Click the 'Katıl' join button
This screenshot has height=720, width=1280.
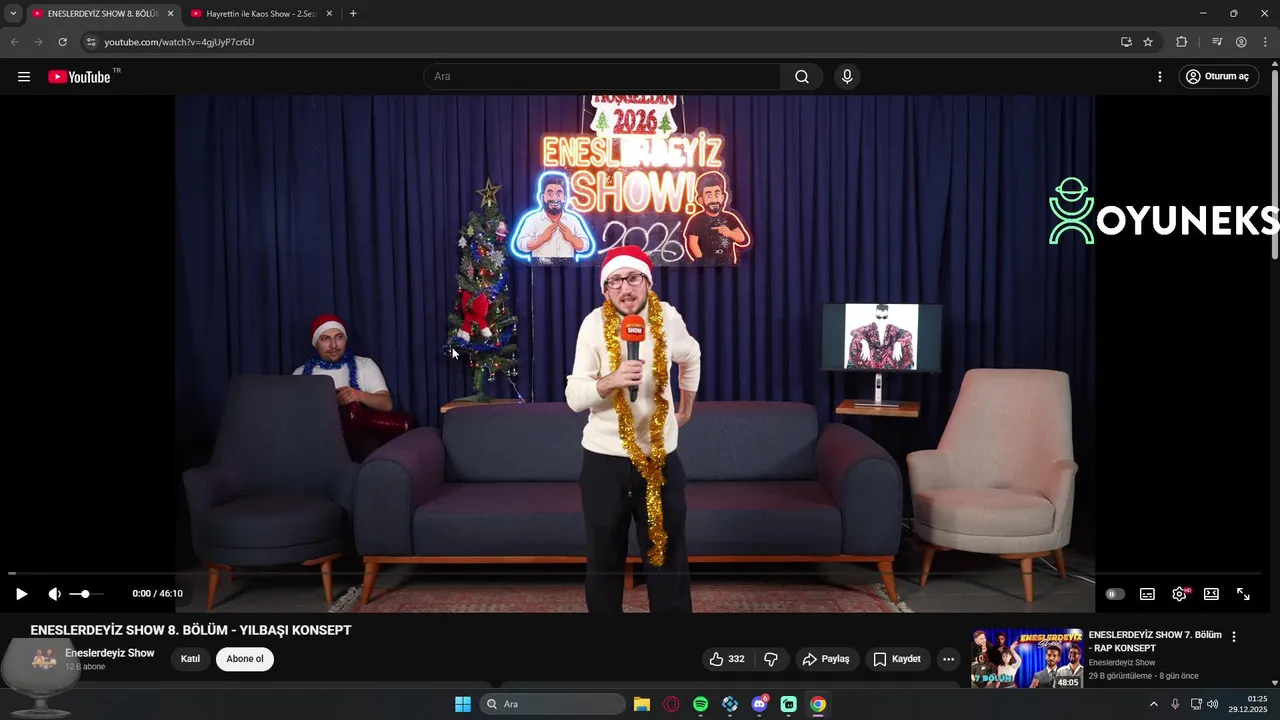click(190, 659)
